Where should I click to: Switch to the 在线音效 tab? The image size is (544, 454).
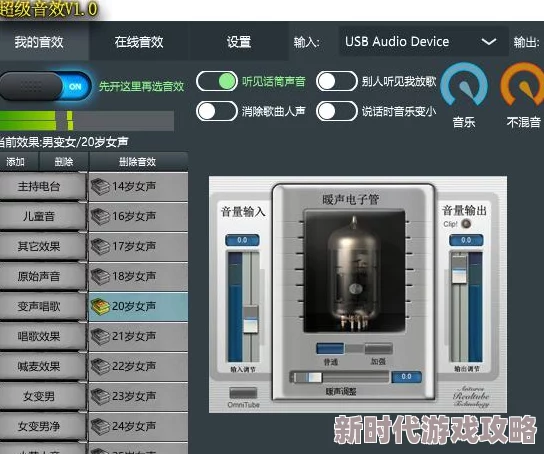pos(139,42)
